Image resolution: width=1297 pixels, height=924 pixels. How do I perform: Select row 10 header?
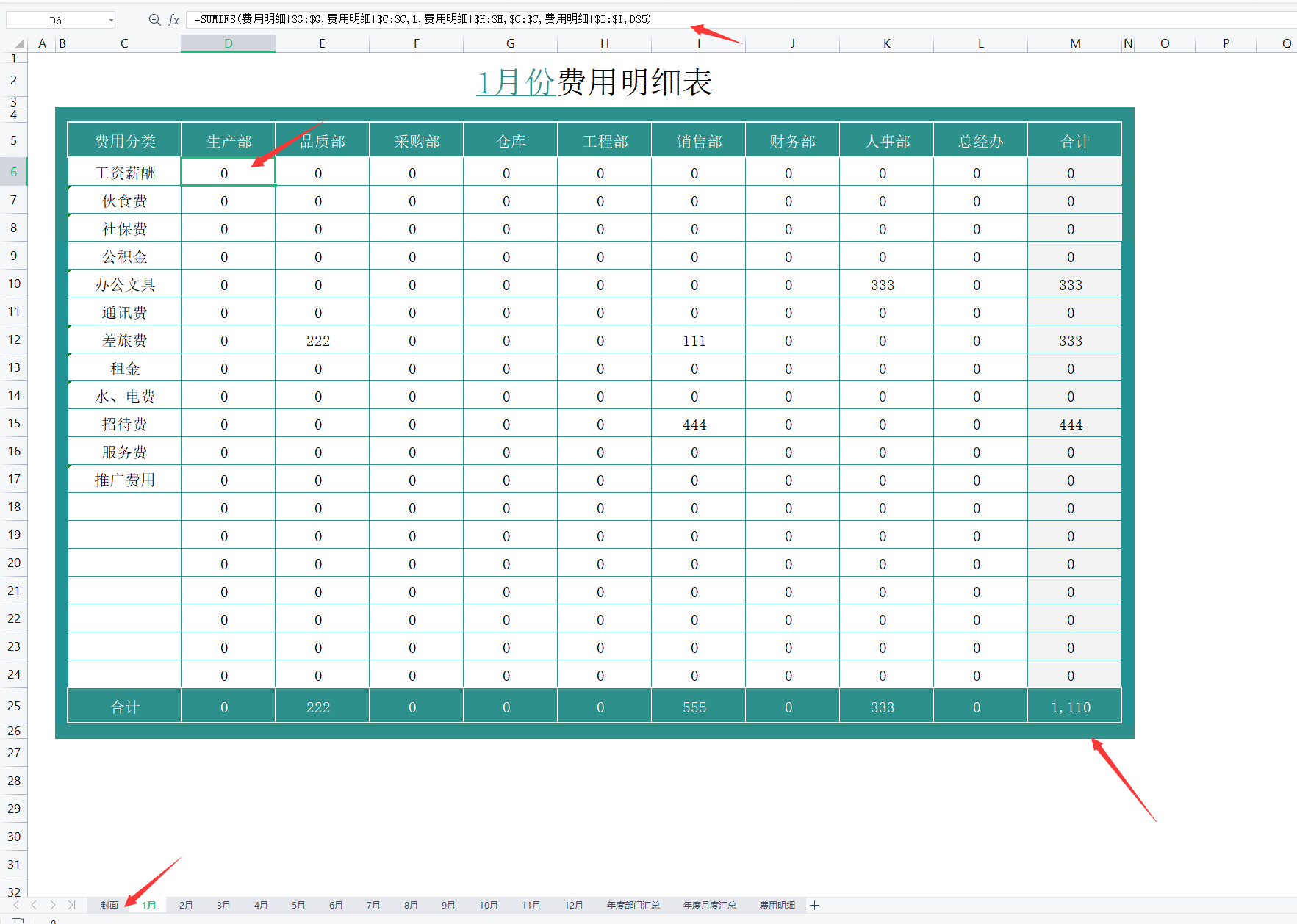tap(14, 284)
